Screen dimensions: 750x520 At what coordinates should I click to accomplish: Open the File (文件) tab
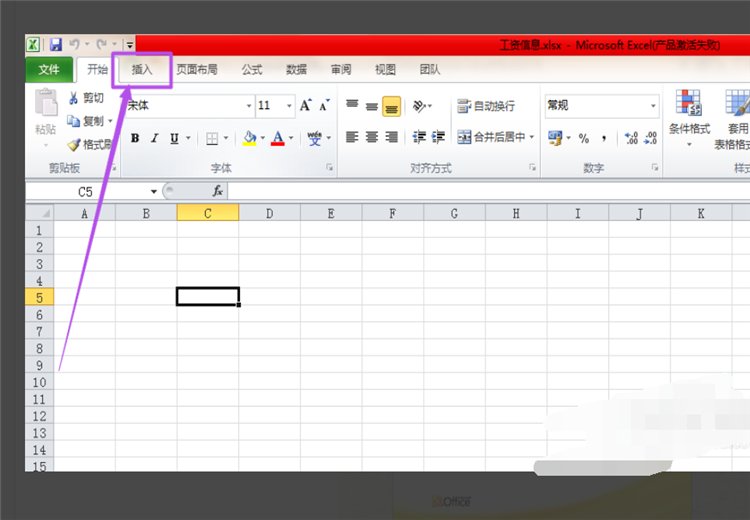tap(49, 70)
